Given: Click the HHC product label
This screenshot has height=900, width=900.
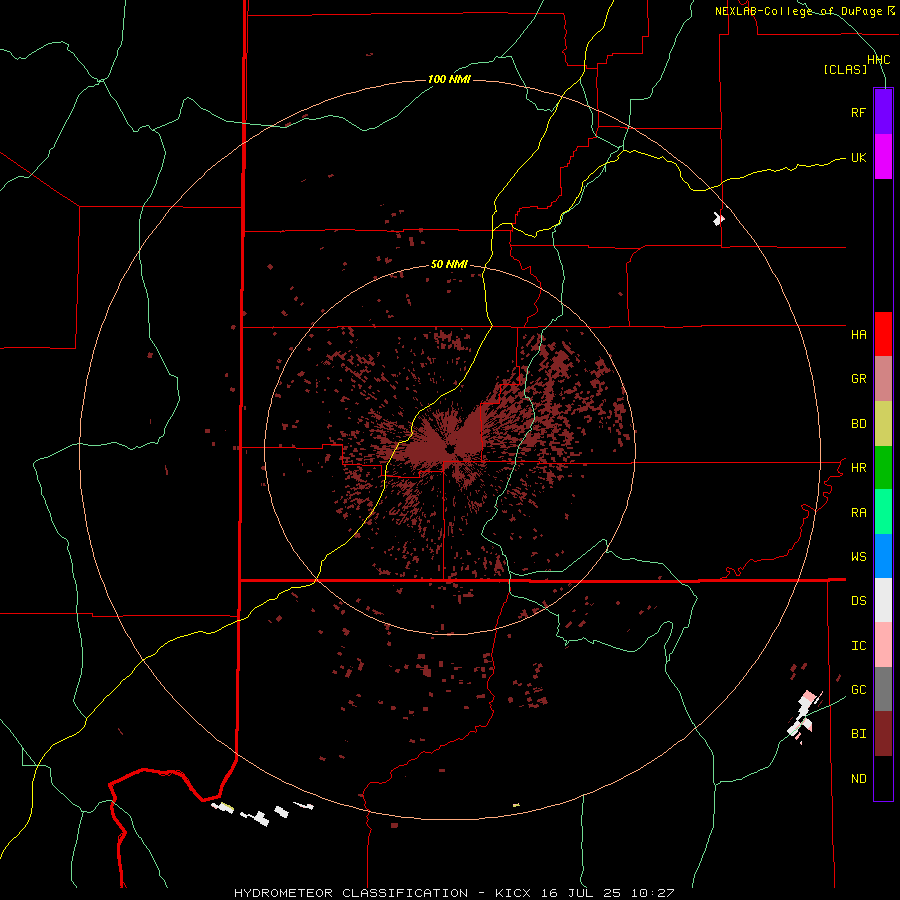Looking at the screenshot, I should (x=878, y=60).
